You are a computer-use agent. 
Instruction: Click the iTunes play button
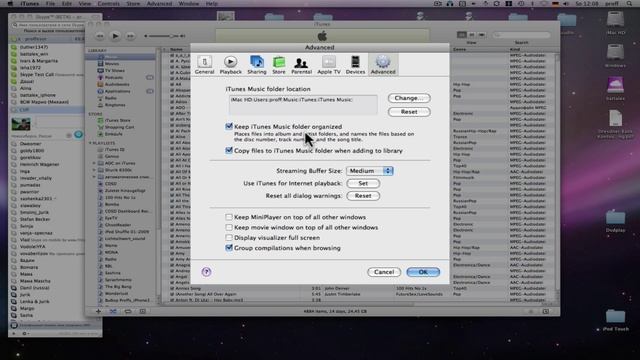(x=116, y=36)
